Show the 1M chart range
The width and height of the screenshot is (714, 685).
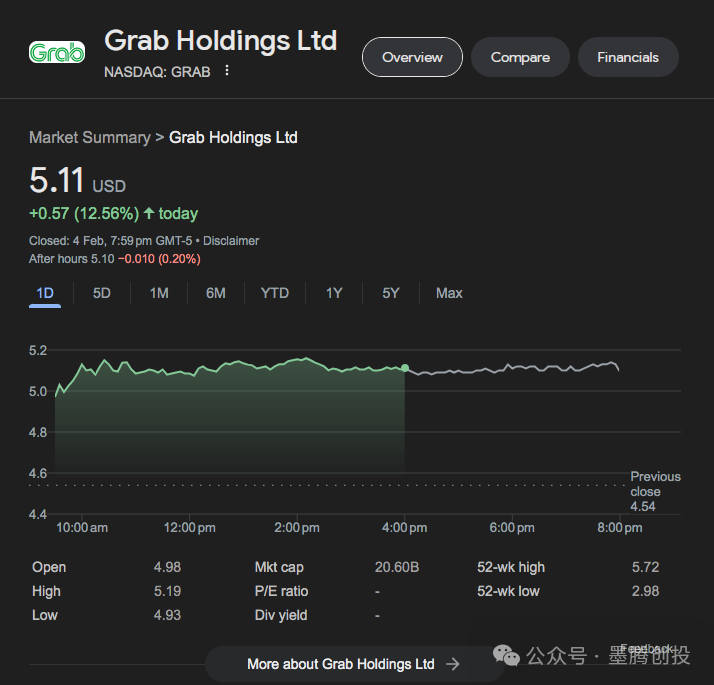tap(159, 293)
